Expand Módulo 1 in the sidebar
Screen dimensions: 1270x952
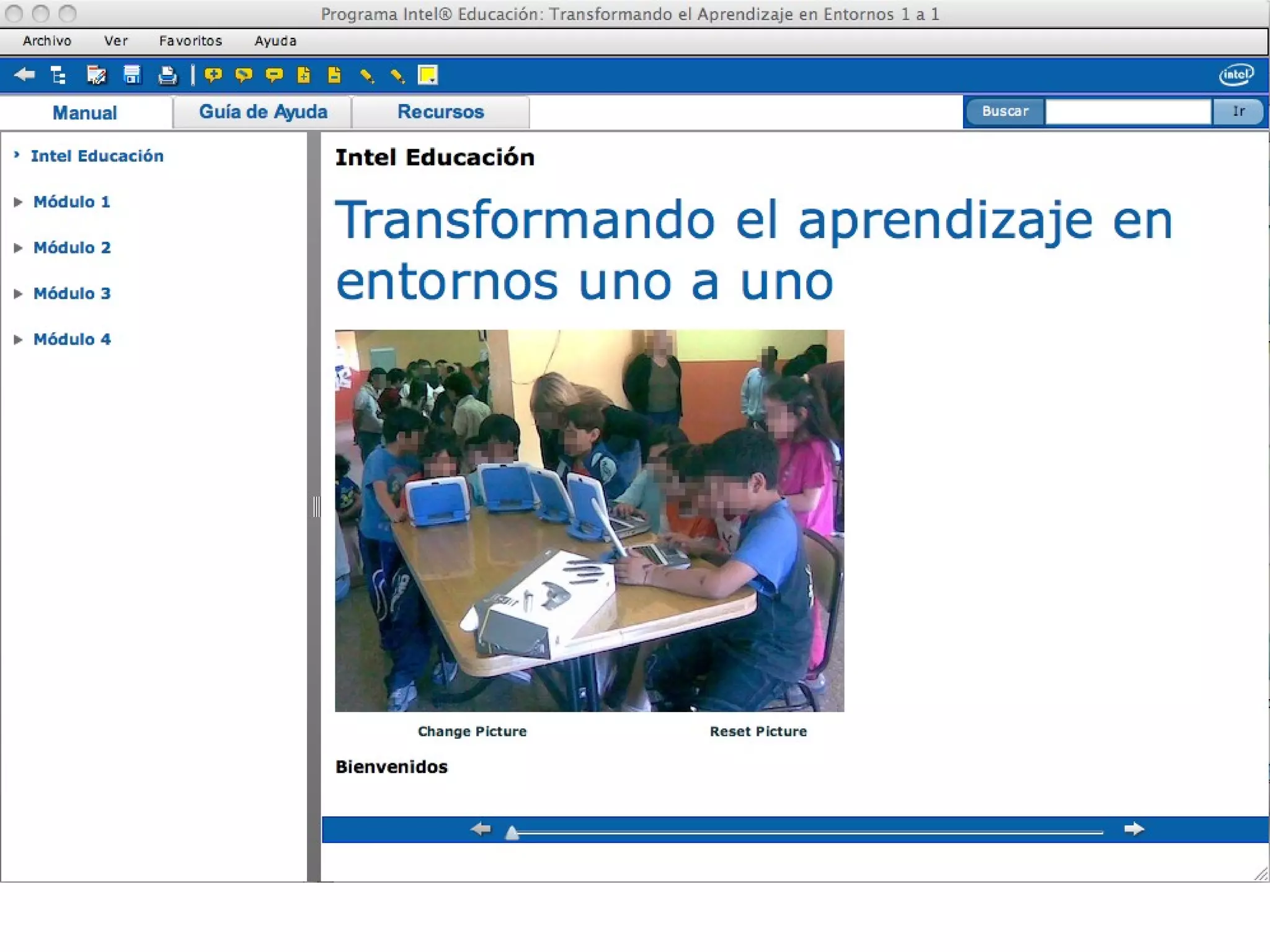pyautogui.click(x=18, y=202)
